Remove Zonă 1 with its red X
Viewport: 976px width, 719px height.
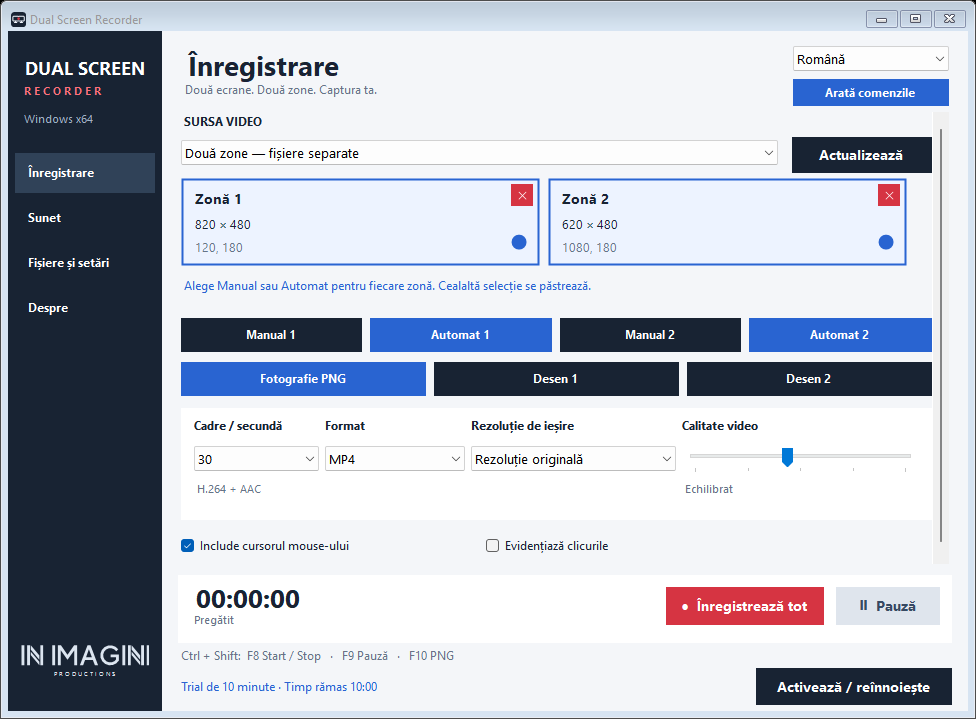[522, 195]
